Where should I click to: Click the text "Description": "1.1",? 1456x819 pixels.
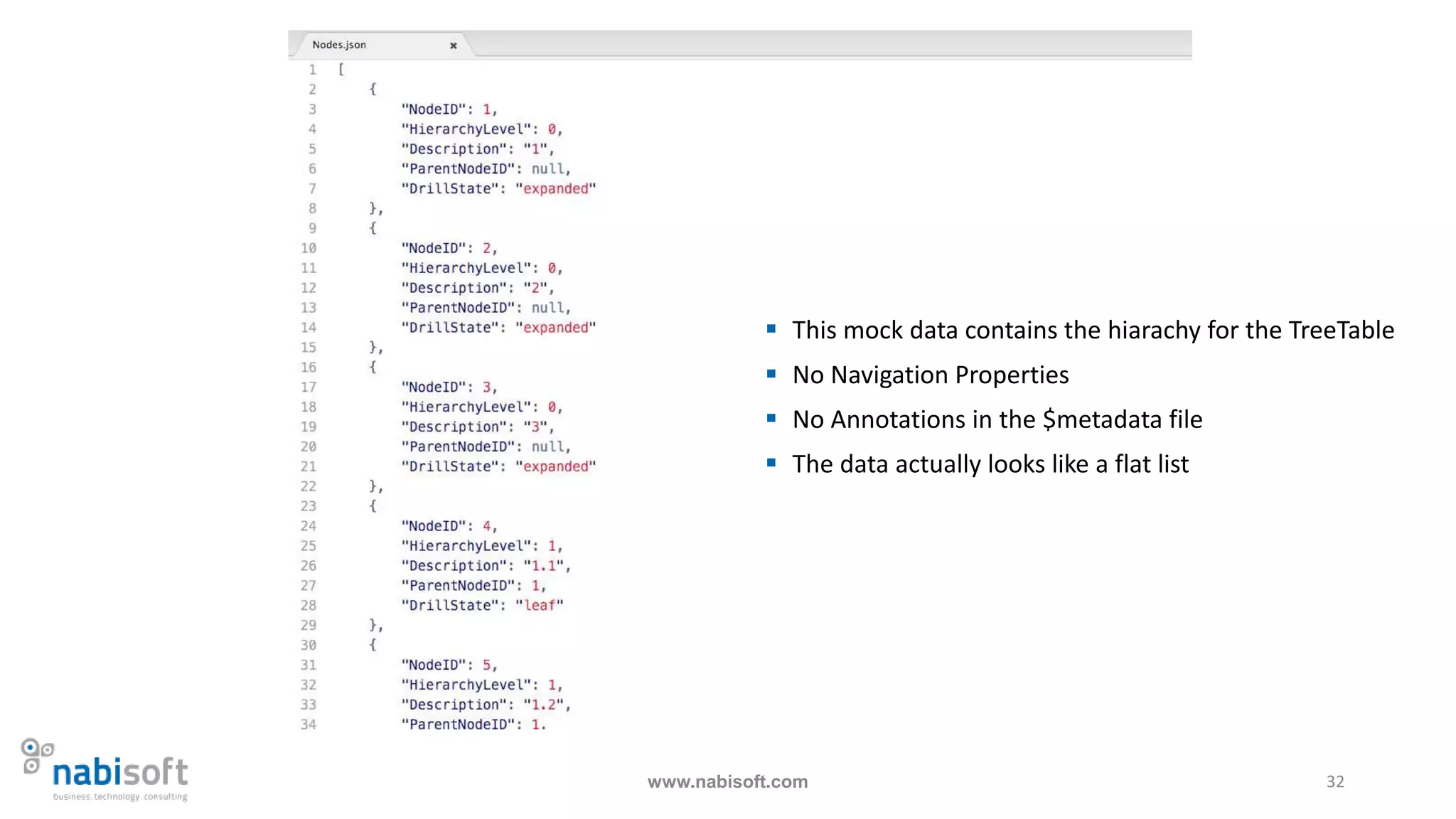(x=486, y=566)
